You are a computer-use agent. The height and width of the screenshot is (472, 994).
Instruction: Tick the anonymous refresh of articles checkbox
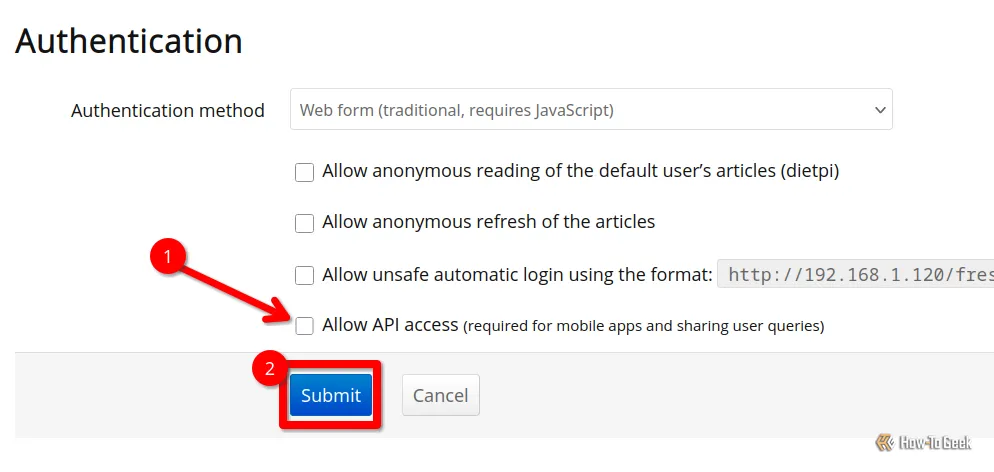click(x=304, y=224)
